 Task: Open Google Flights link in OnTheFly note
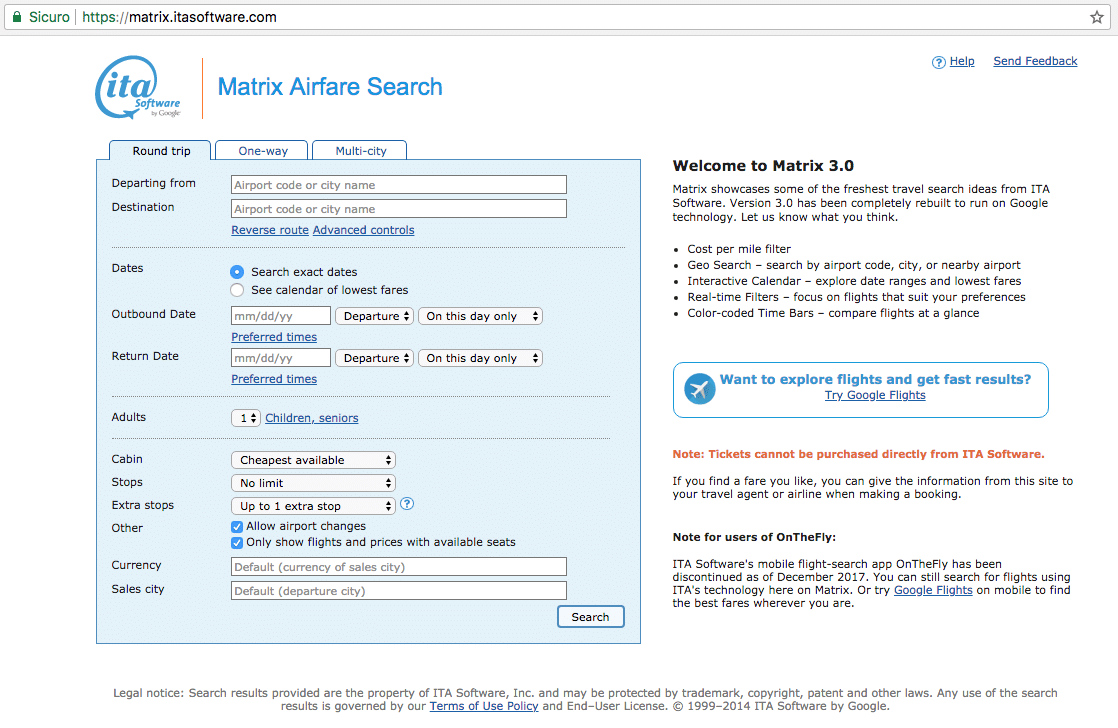[x=933, y=590]
